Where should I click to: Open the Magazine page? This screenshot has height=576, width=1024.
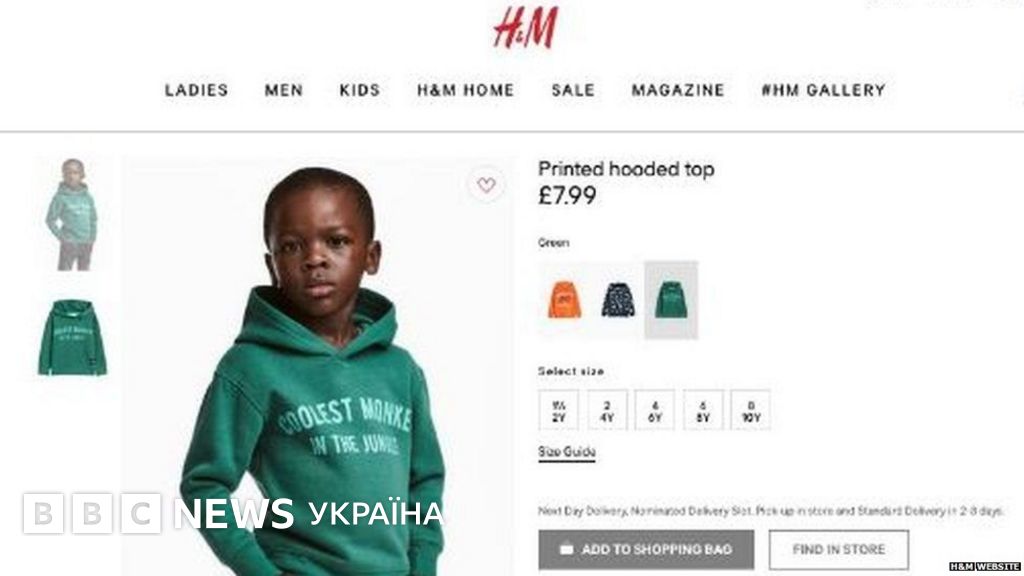(x=678, y=90)
